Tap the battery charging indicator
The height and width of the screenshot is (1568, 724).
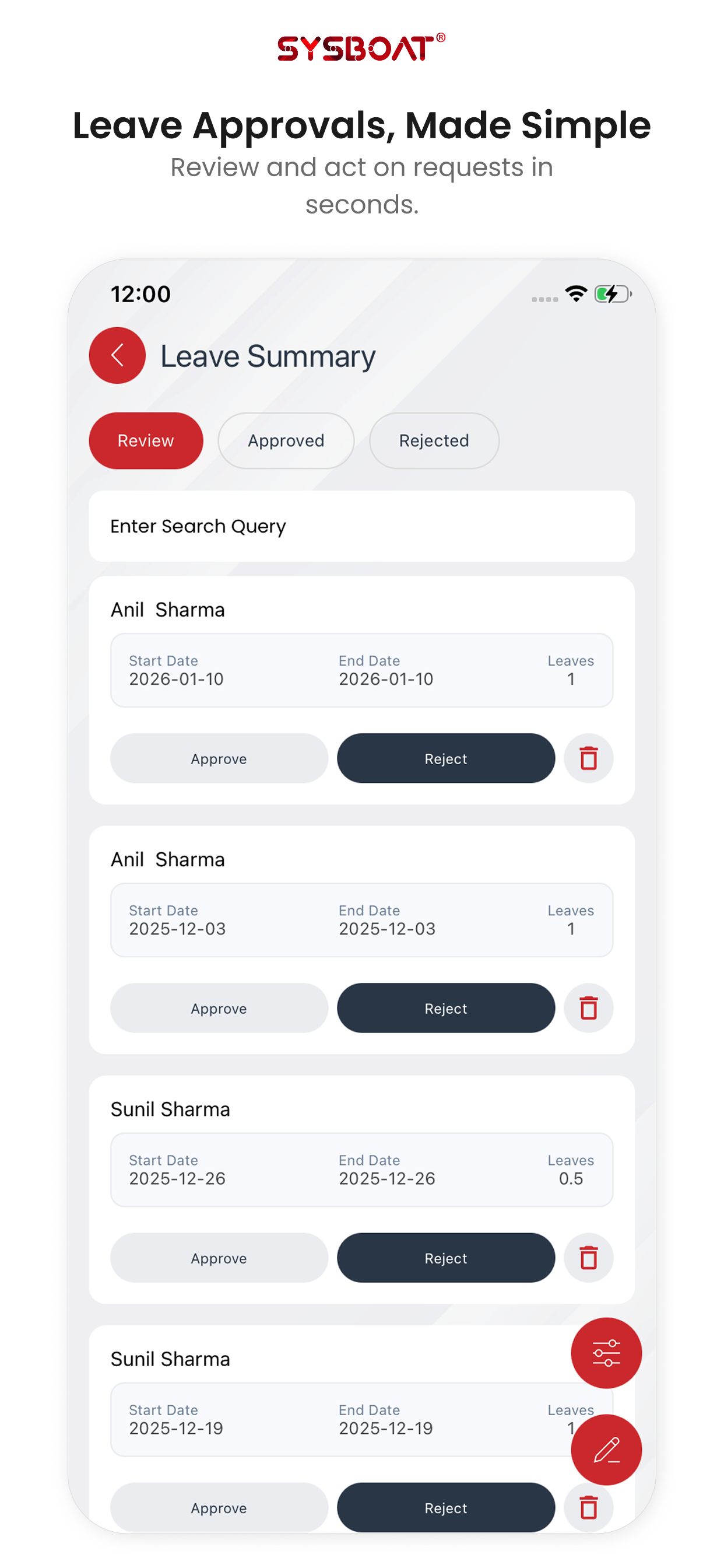point(613,294)
